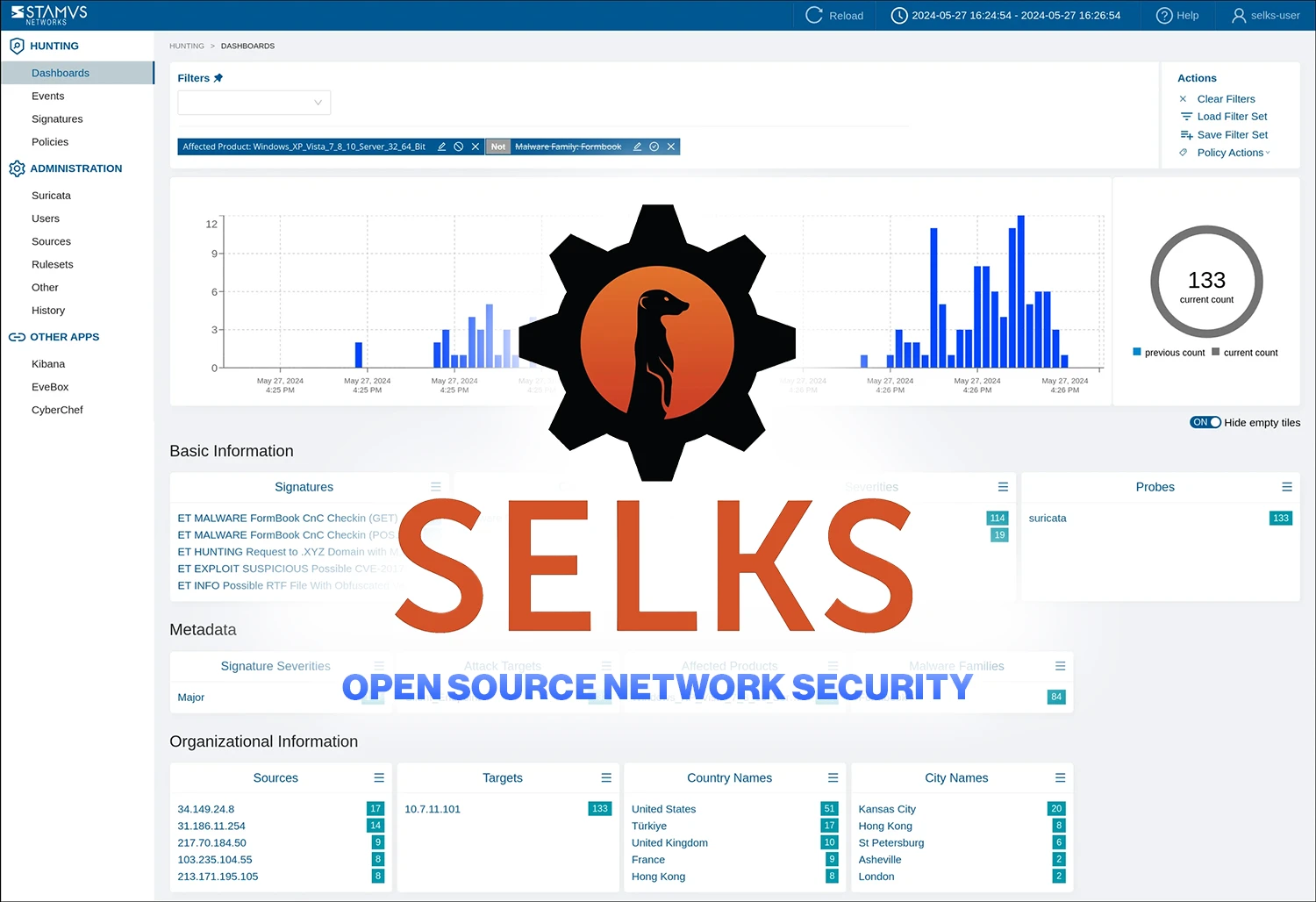Expand the Policy Actions dropdown
Screen dimensions: 1316x902
click(1233, 153)
